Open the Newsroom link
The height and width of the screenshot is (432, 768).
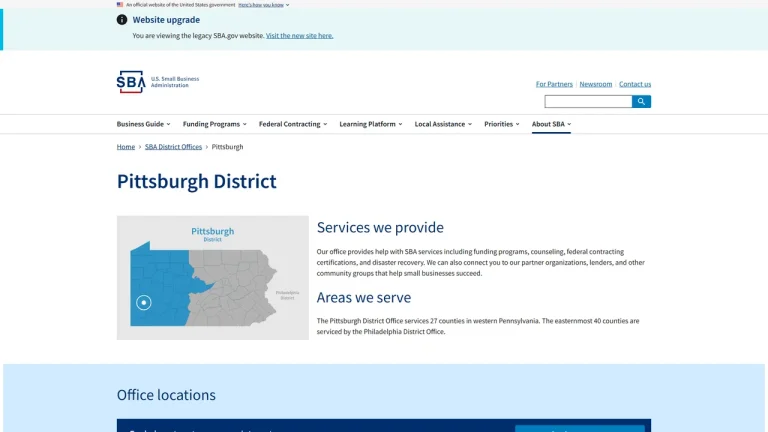click(x=596, y=84)
